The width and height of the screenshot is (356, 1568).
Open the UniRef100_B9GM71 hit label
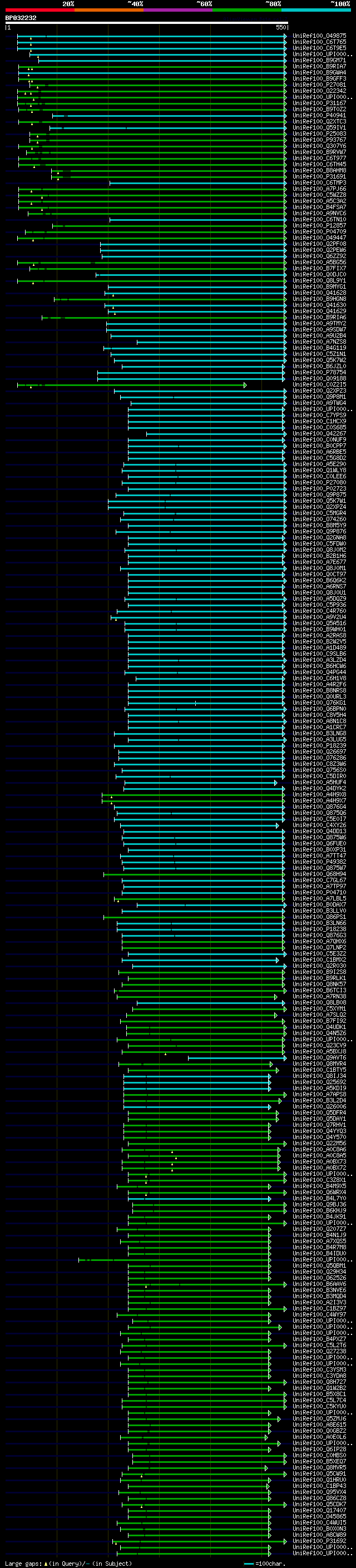tap(319, 60)
